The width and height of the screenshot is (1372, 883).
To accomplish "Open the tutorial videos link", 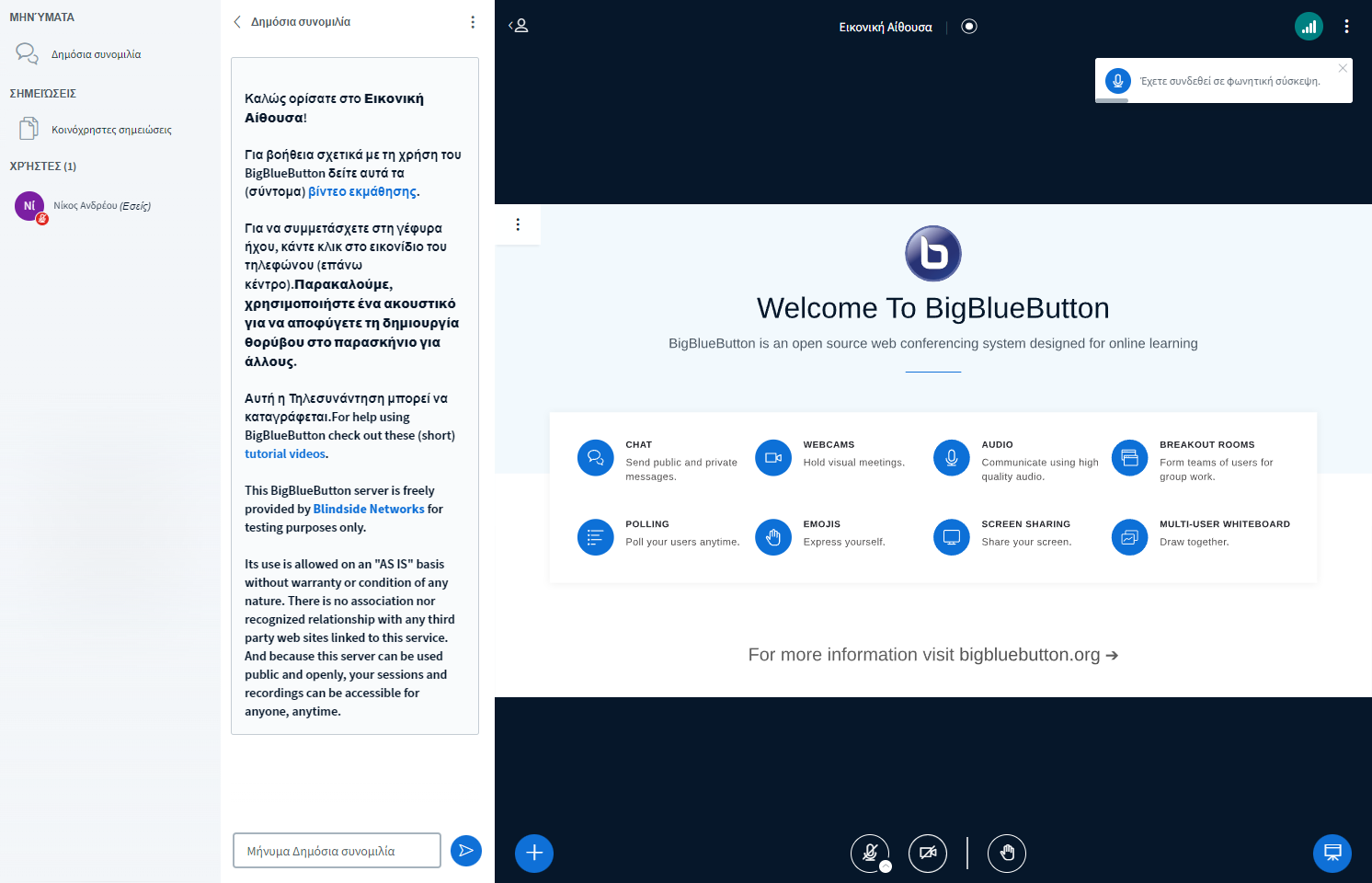I will click(x=285, y=453).
